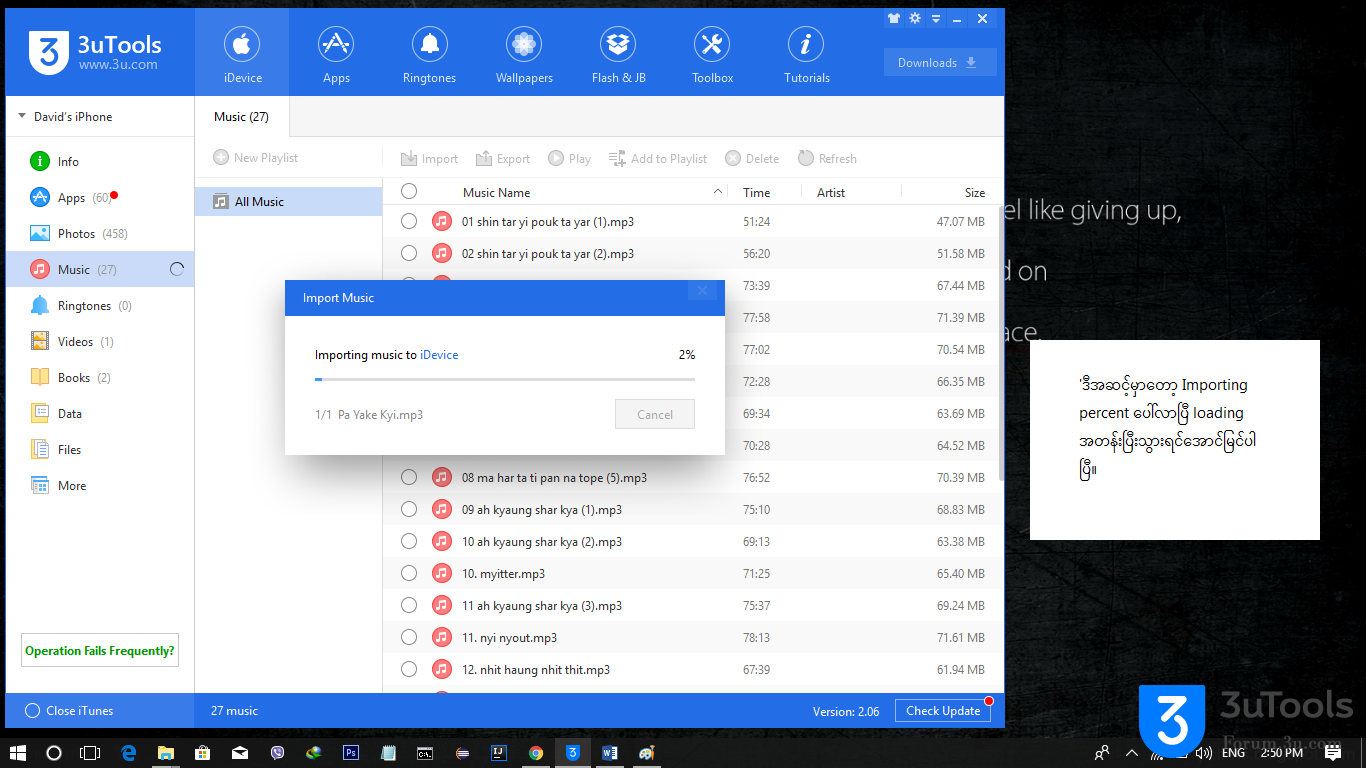Open the iDevice section

point(242,54)
